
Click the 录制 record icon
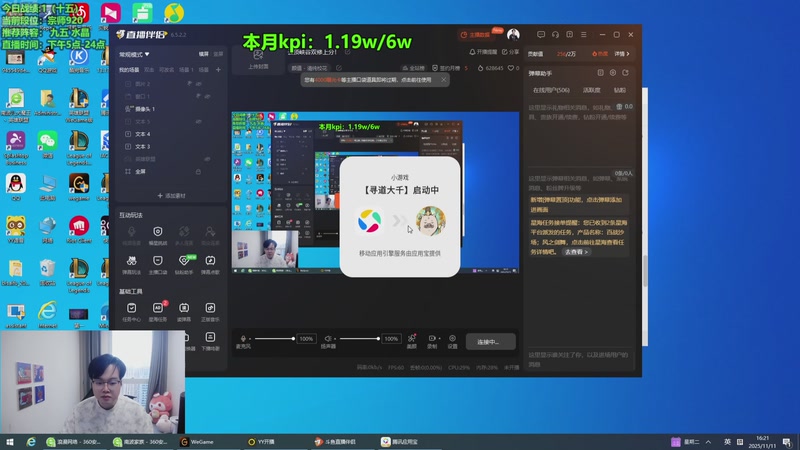click(432, 338)
